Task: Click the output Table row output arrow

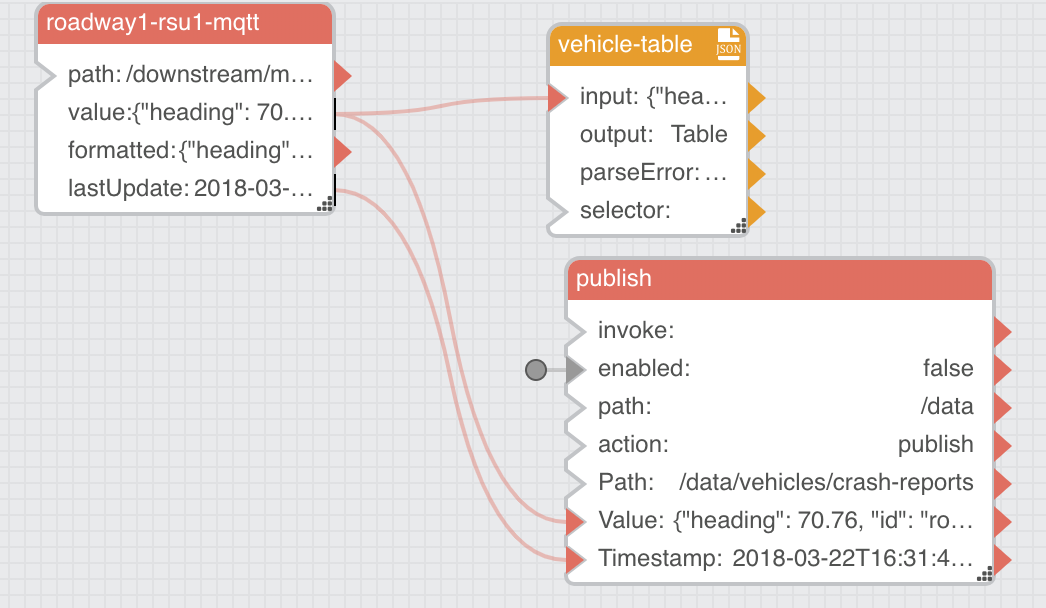Action: [x=756, y=135]
